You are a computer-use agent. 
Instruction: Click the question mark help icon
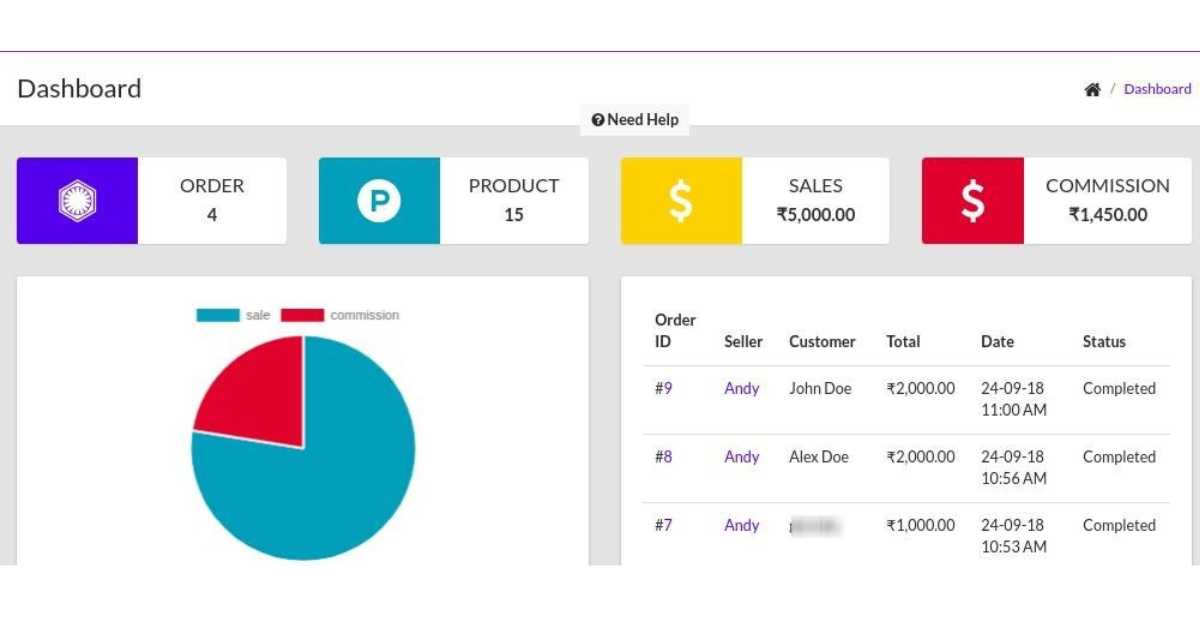[598, 120]
